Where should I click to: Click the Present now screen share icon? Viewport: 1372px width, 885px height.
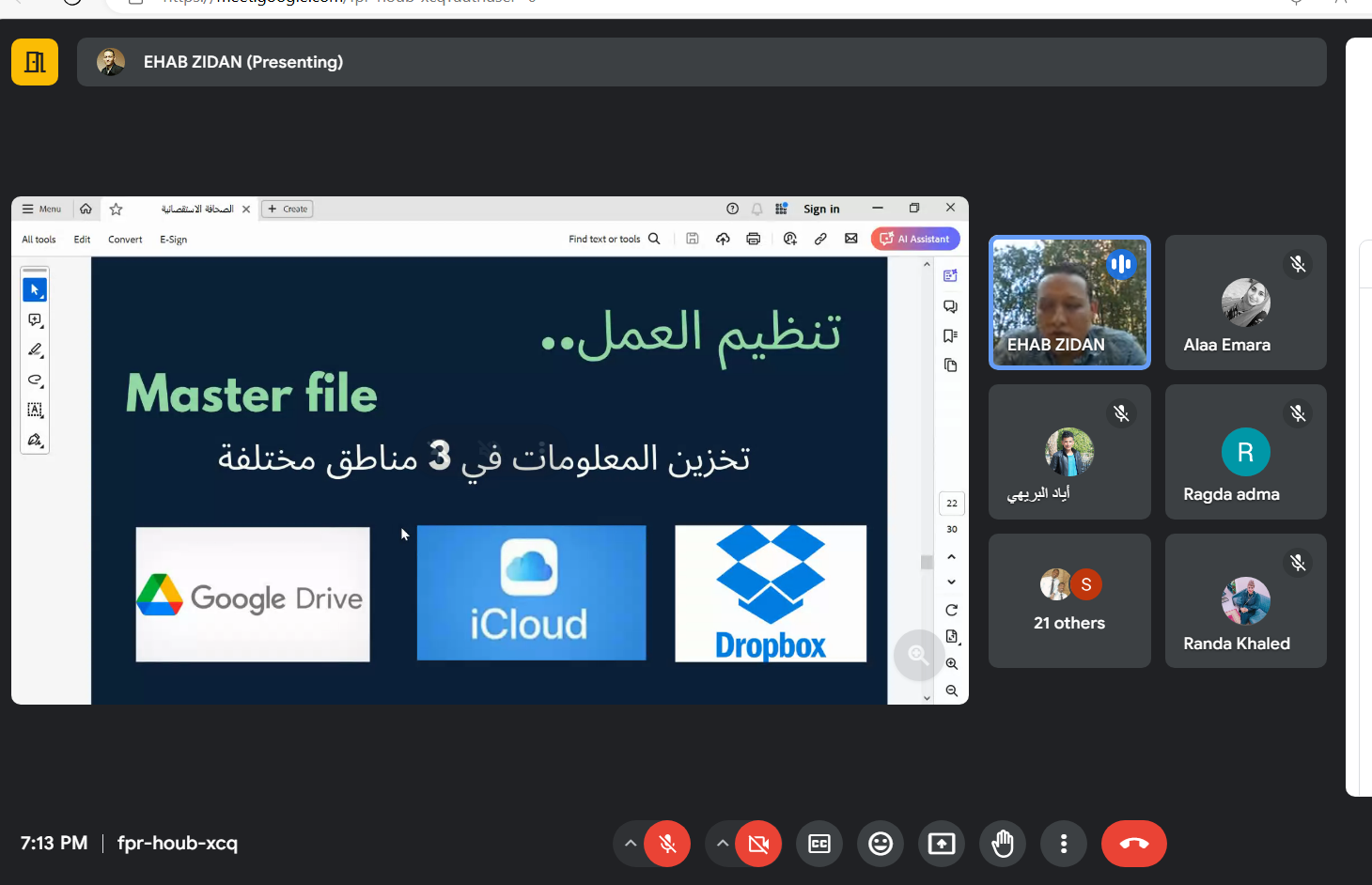pos(942,844)
